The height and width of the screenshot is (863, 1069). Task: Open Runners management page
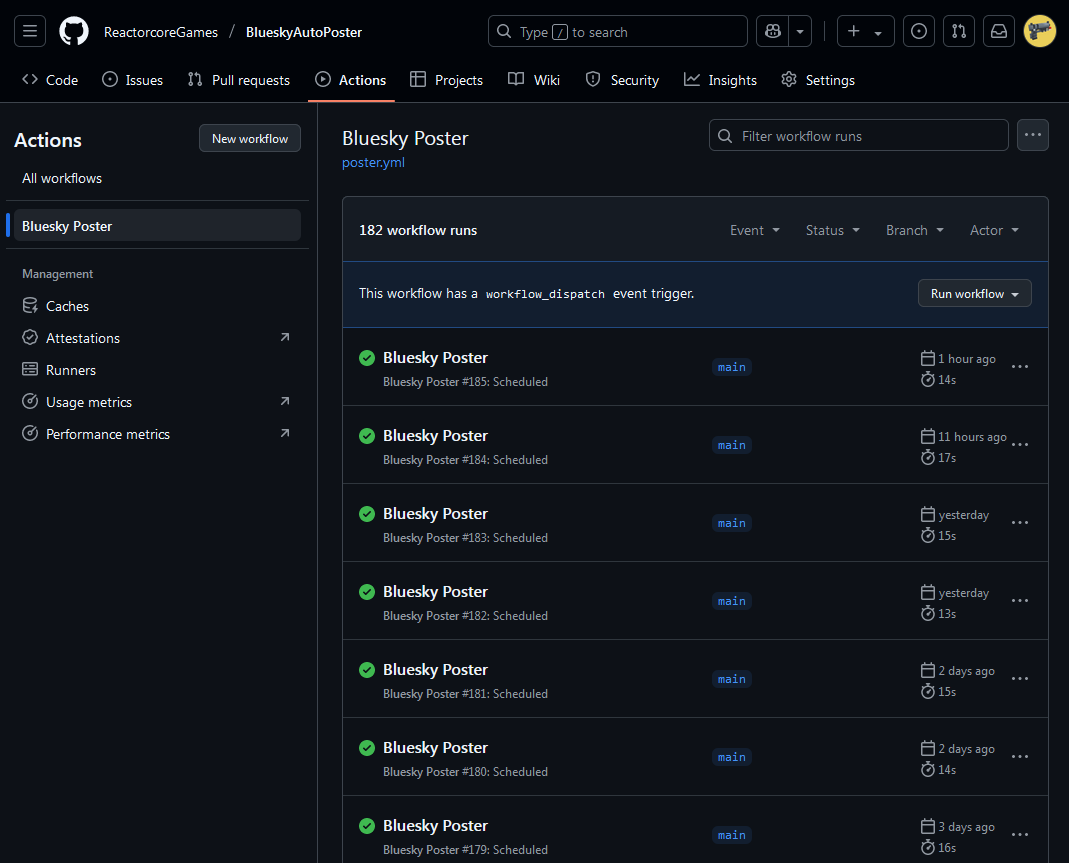(157, 370)
